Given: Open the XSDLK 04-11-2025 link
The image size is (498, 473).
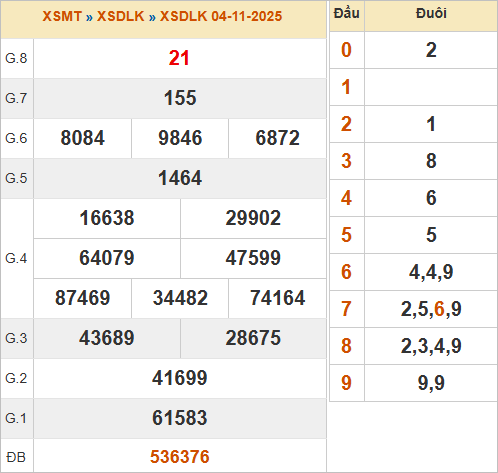Looking at the screenshot, I should [221, 16].
